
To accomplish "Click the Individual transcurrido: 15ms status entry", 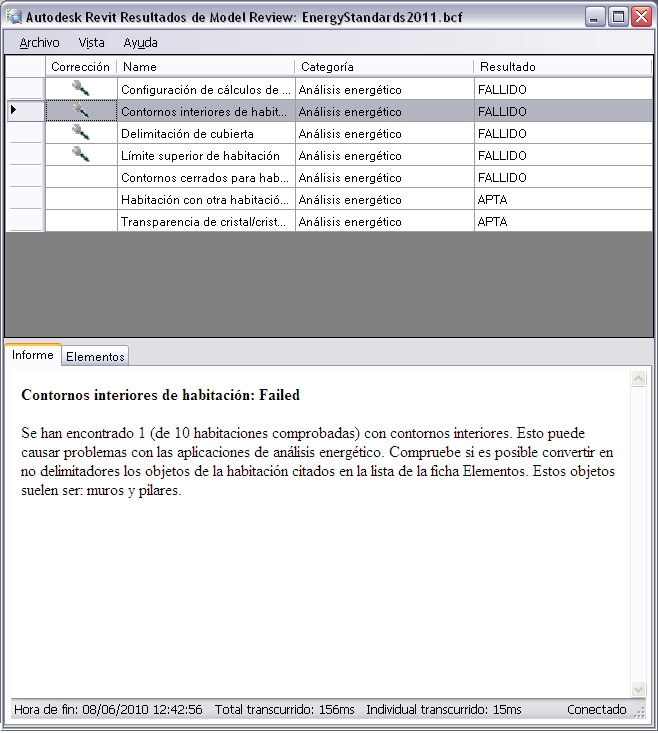I will (x=443, y=710).
